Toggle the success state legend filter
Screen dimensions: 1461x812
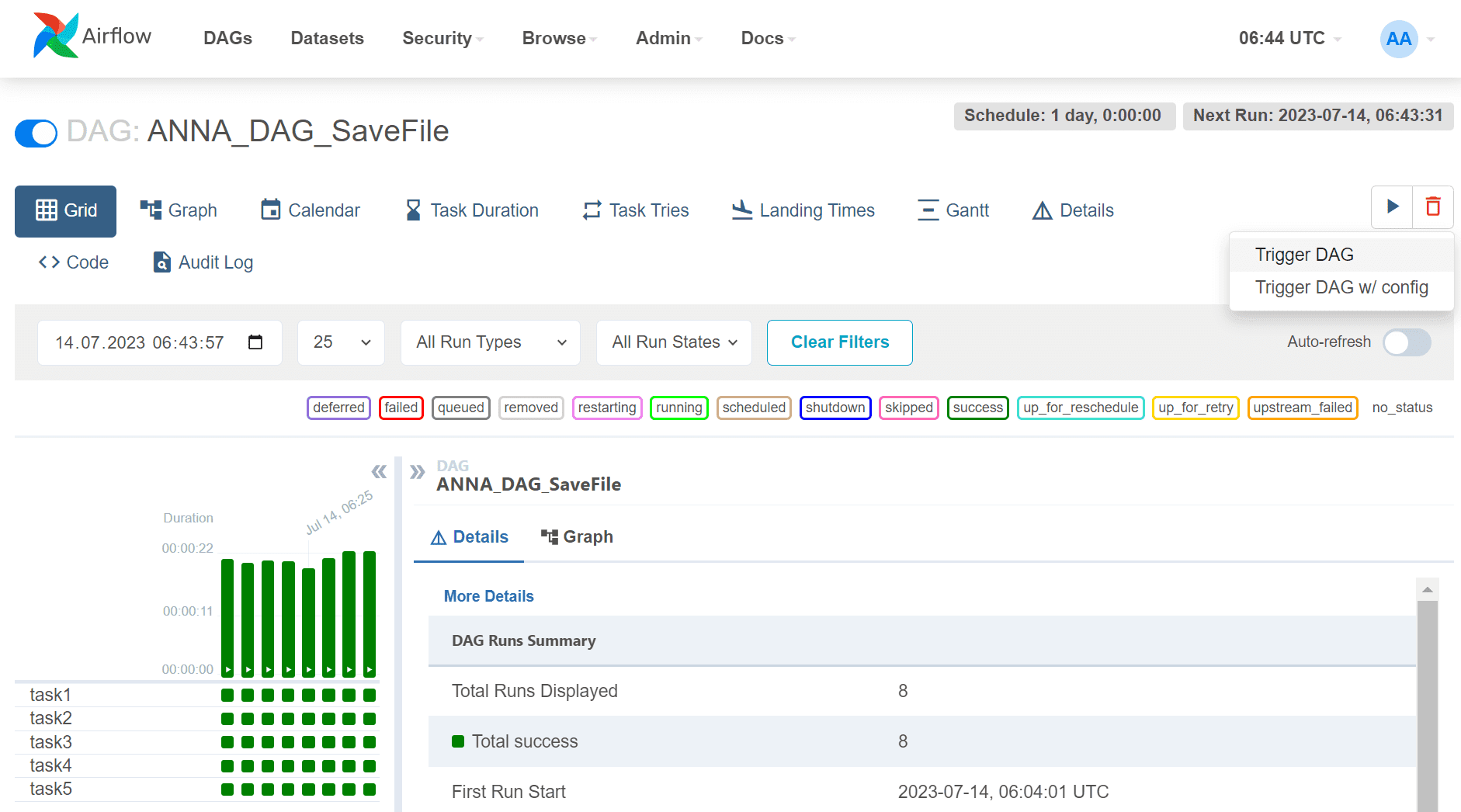coord(977,408)
